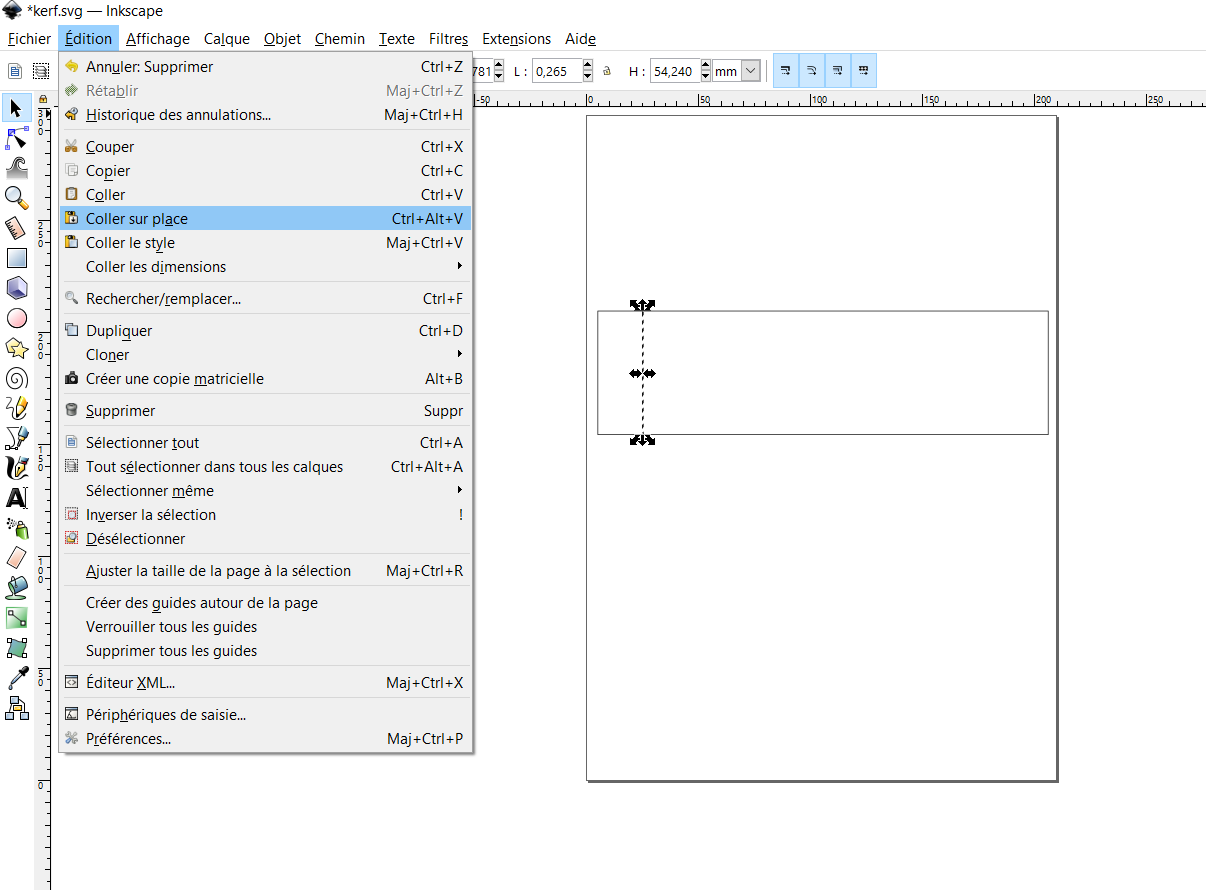1206x890 pixels.
Task: Select the 3D box tool
Action: [16, 288]
